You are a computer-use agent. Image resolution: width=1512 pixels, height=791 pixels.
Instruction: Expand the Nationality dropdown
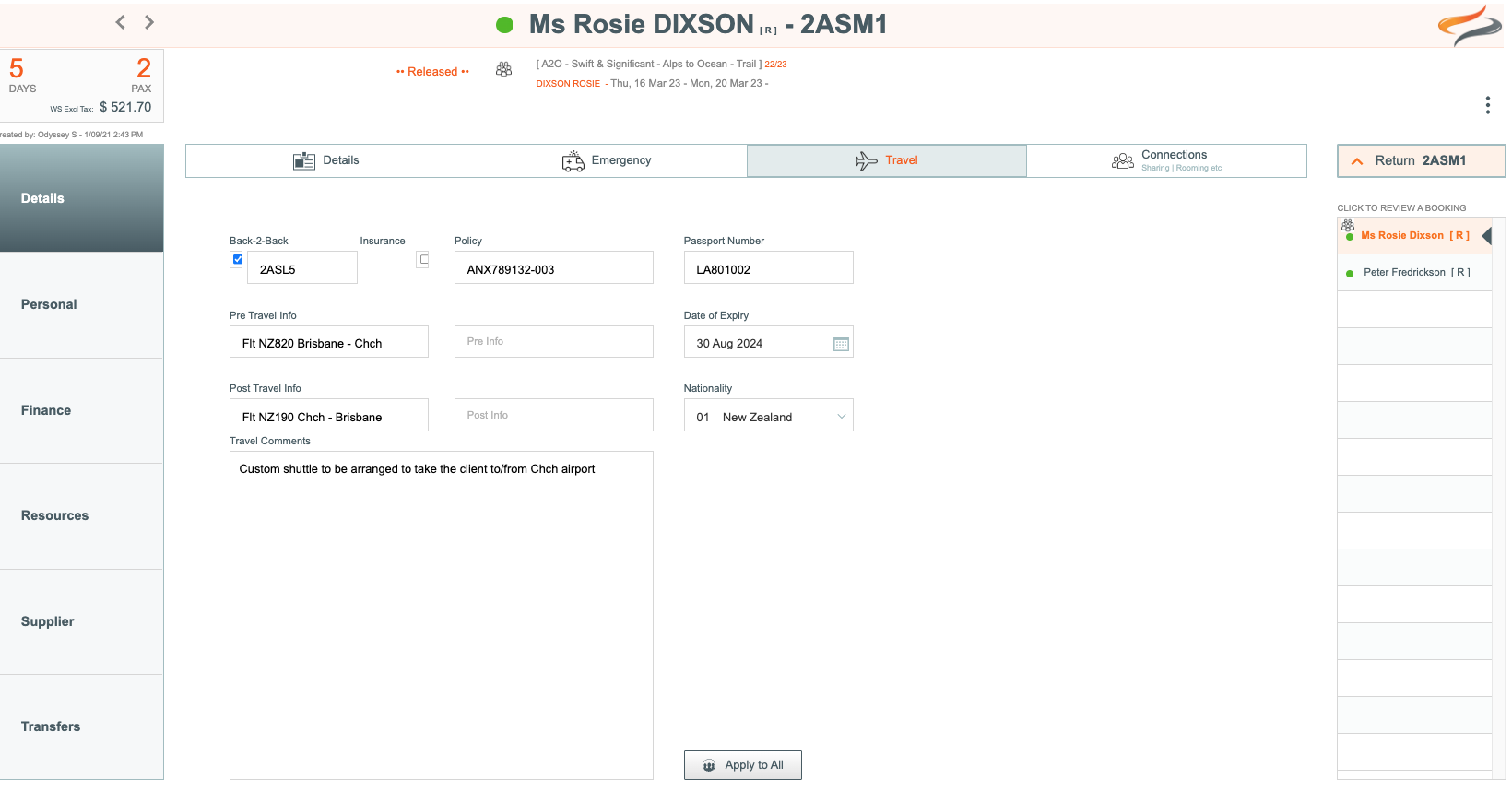click(842, 417)
